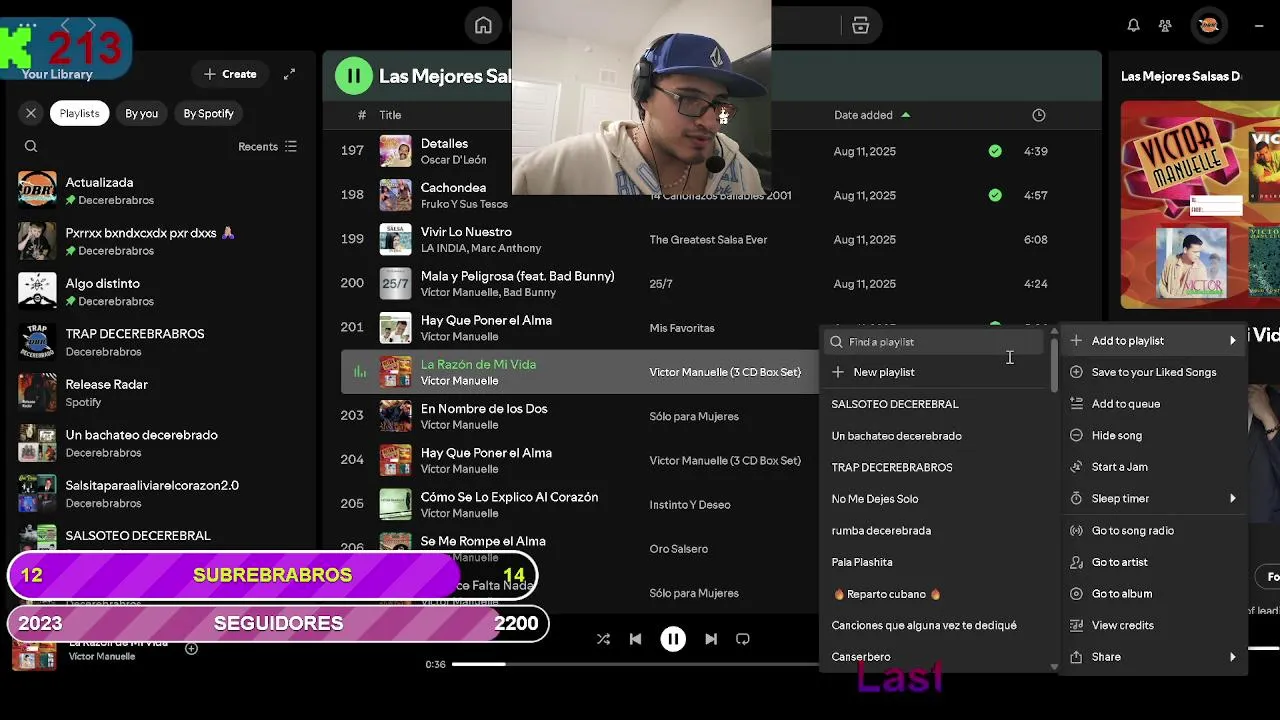1280x720 pixels.
Task: Sort by the Title column header
Action: [x=390, y=115]
